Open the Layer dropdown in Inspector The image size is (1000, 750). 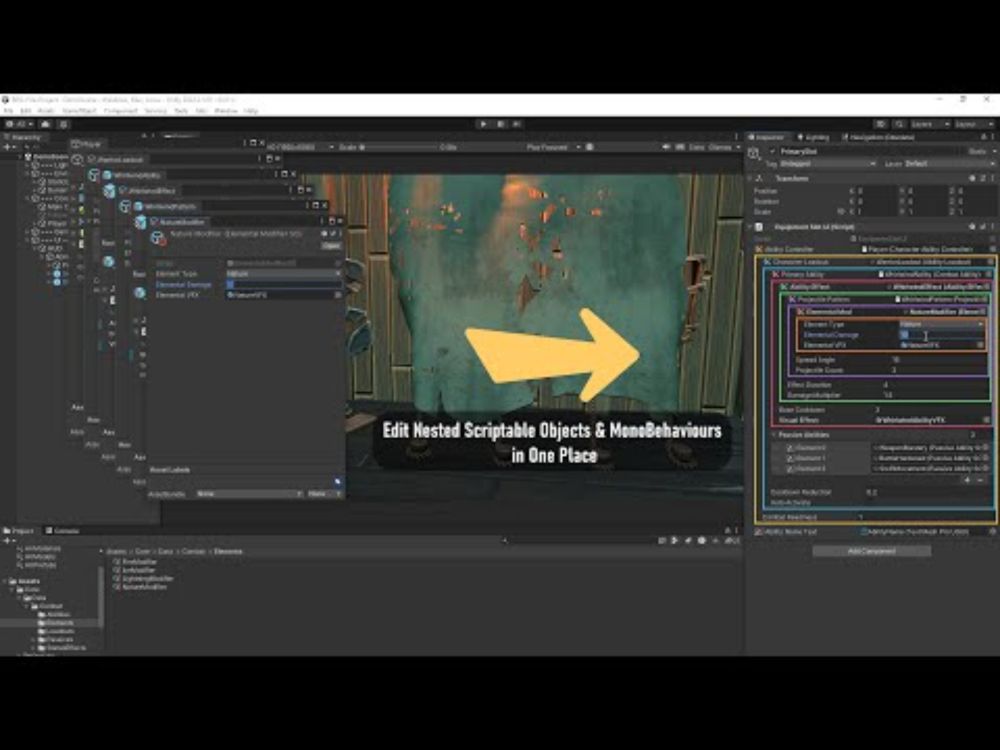pos(950,164)
